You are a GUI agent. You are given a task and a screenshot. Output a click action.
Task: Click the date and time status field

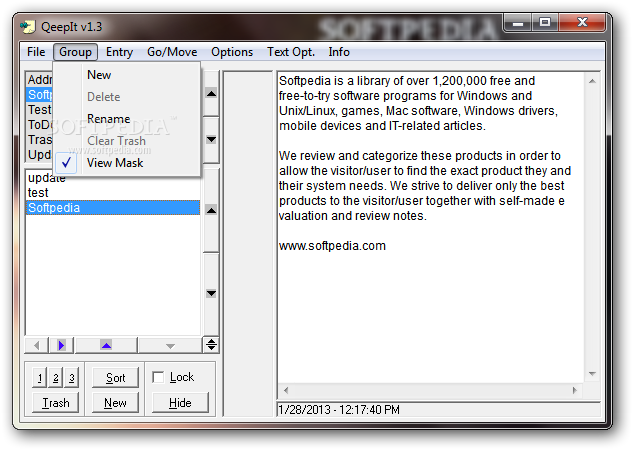point(438,410)
